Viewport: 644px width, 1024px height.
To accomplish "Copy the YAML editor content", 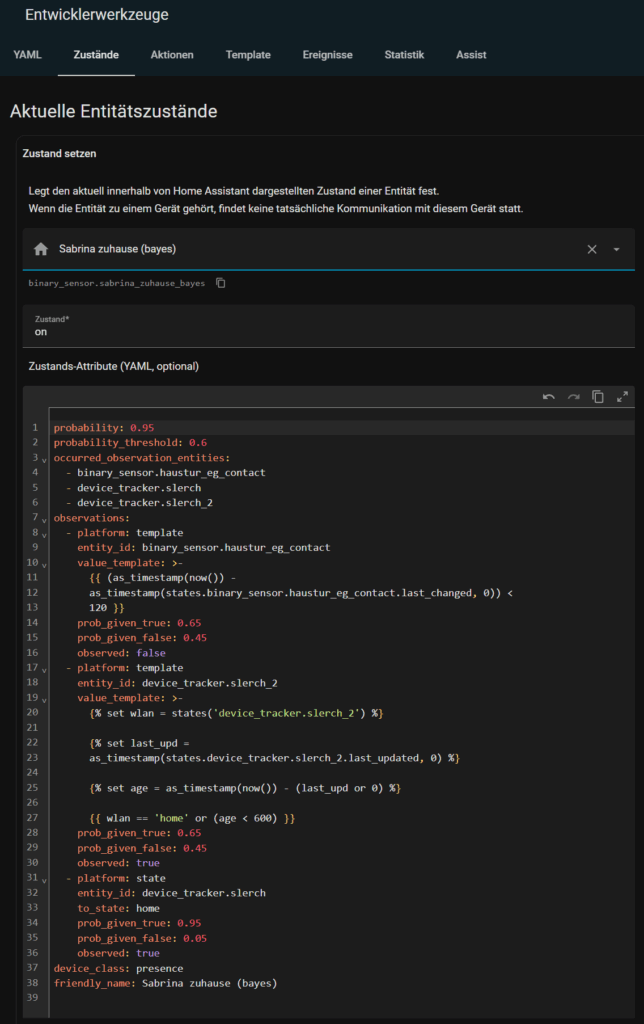I will (x=598, y=397).
